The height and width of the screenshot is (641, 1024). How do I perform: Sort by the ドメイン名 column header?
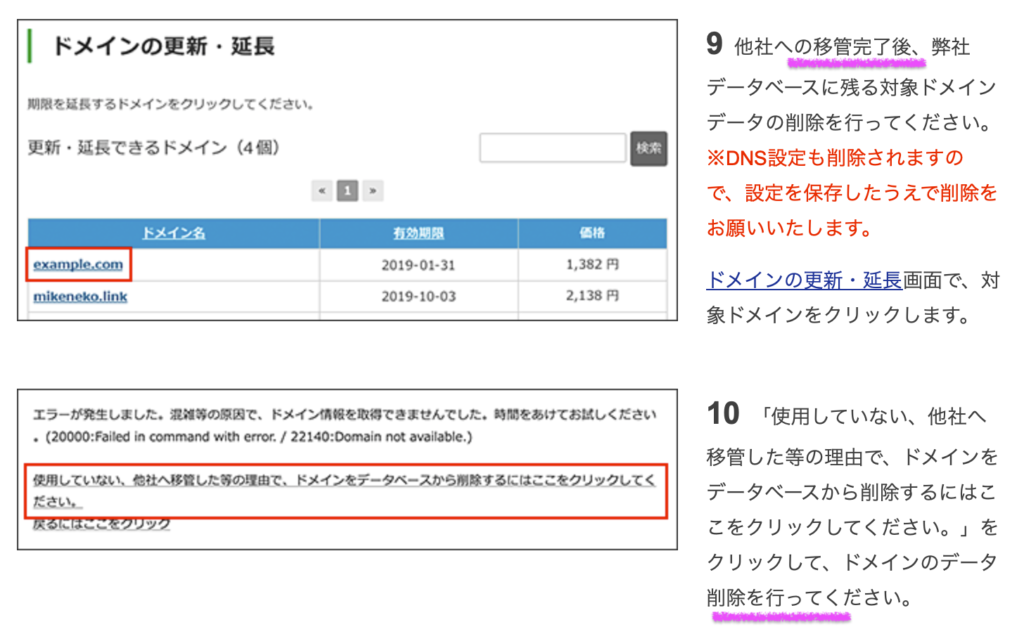pyautogui.click(x=173, y=233)
